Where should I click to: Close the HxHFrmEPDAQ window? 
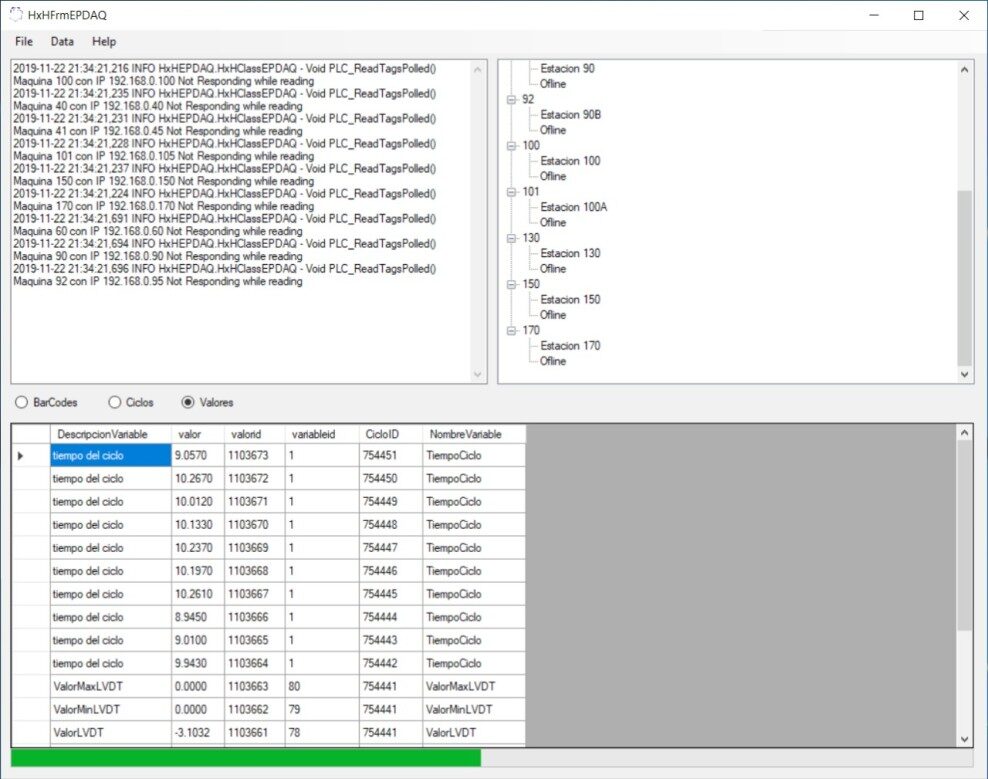coord(964,15)
